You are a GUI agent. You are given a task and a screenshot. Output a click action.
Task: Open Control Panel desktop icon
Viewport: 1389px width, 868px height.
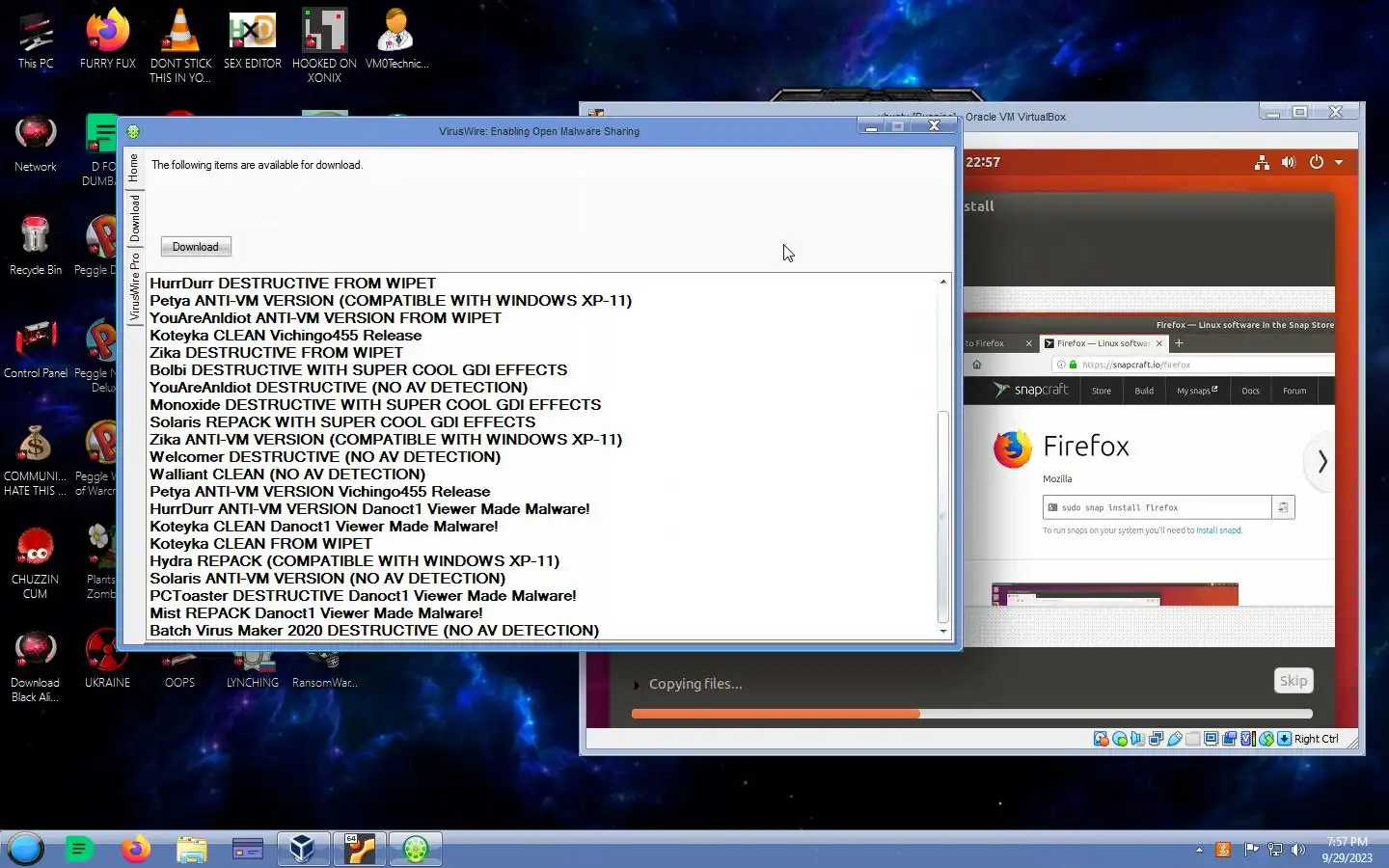point(36,349)
